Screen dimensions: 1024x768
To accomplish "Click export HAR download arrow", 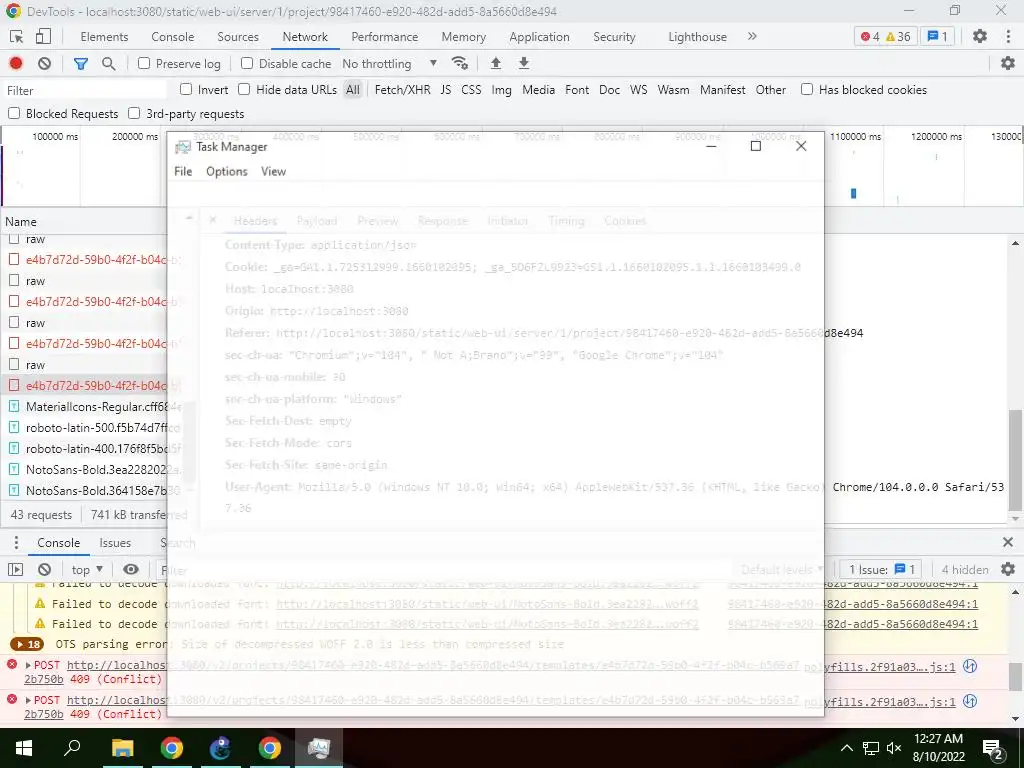I will (x=524, y=63).
